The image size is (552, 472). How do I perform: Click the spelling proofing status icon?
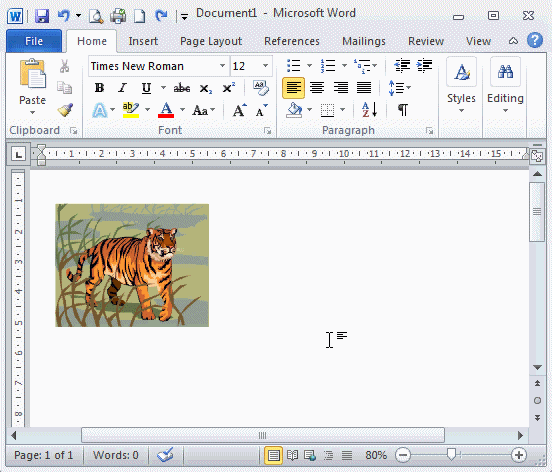point(165,455)
